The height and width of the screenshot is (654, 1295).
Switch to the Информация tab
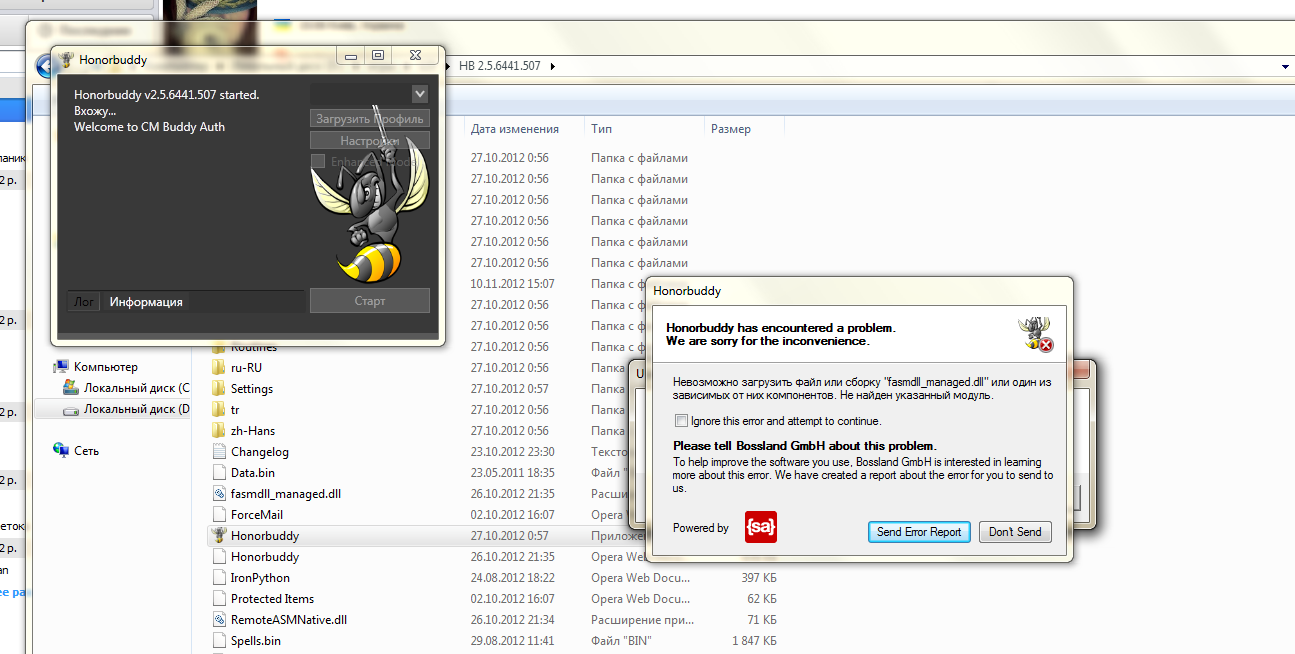(146, 301)
